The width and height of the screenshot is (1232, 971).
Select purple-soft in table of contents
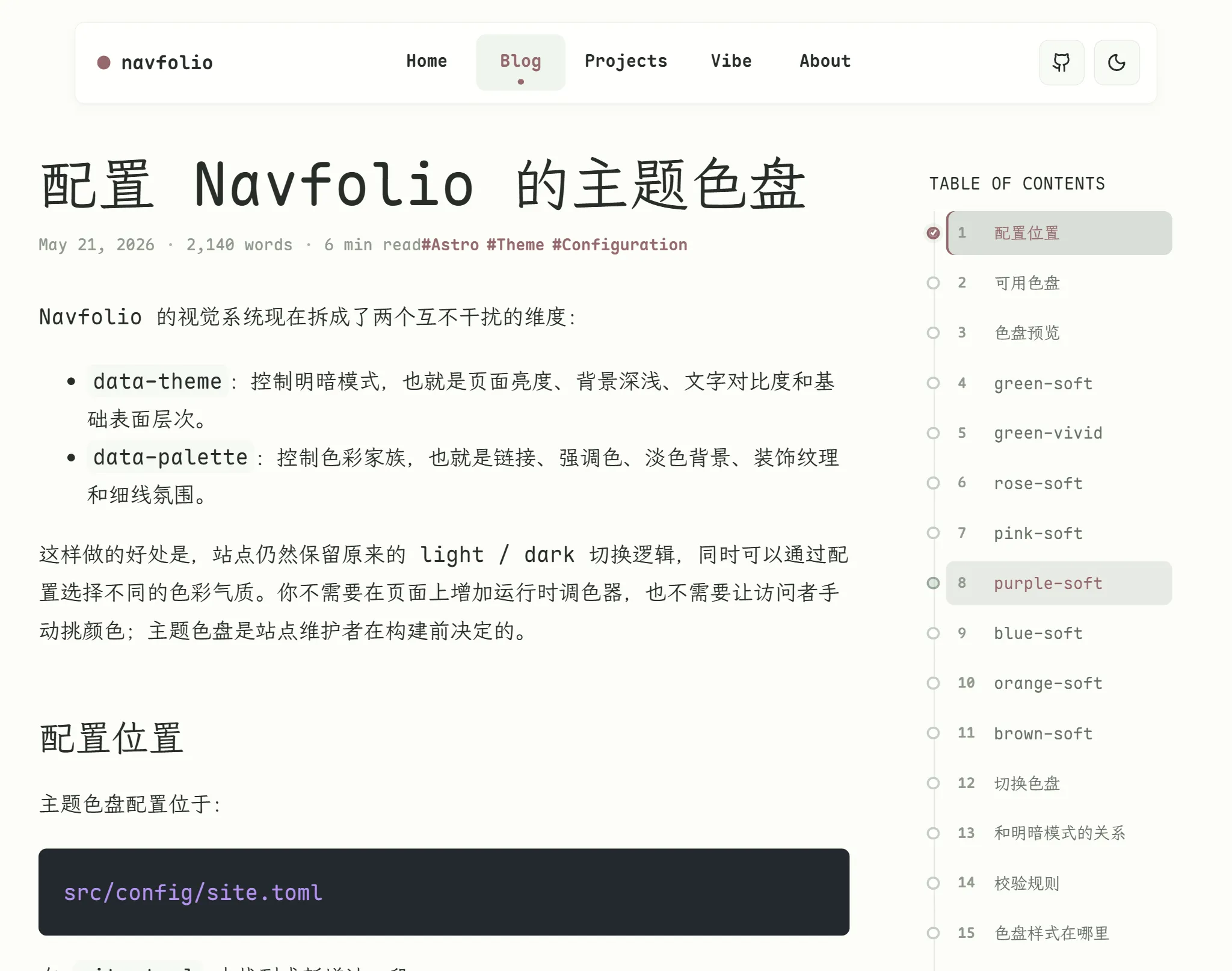coord(1059,583)
